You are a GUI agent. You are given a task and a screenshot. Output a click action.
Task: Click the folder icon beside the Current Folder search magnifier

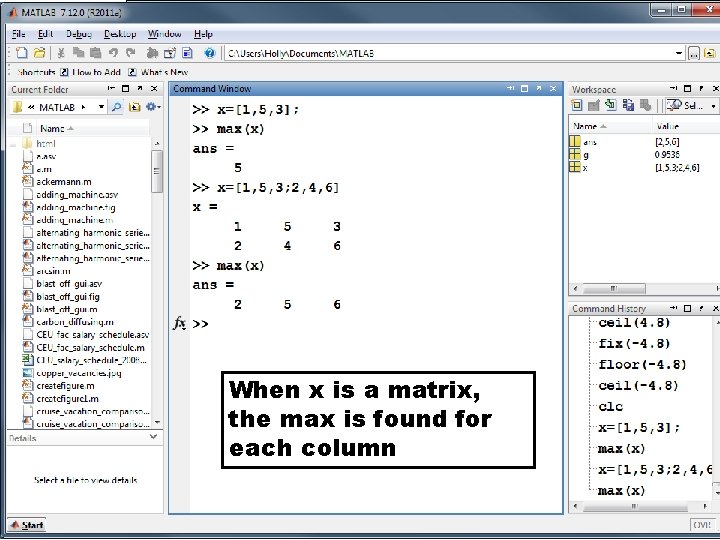tap(134, 107)
